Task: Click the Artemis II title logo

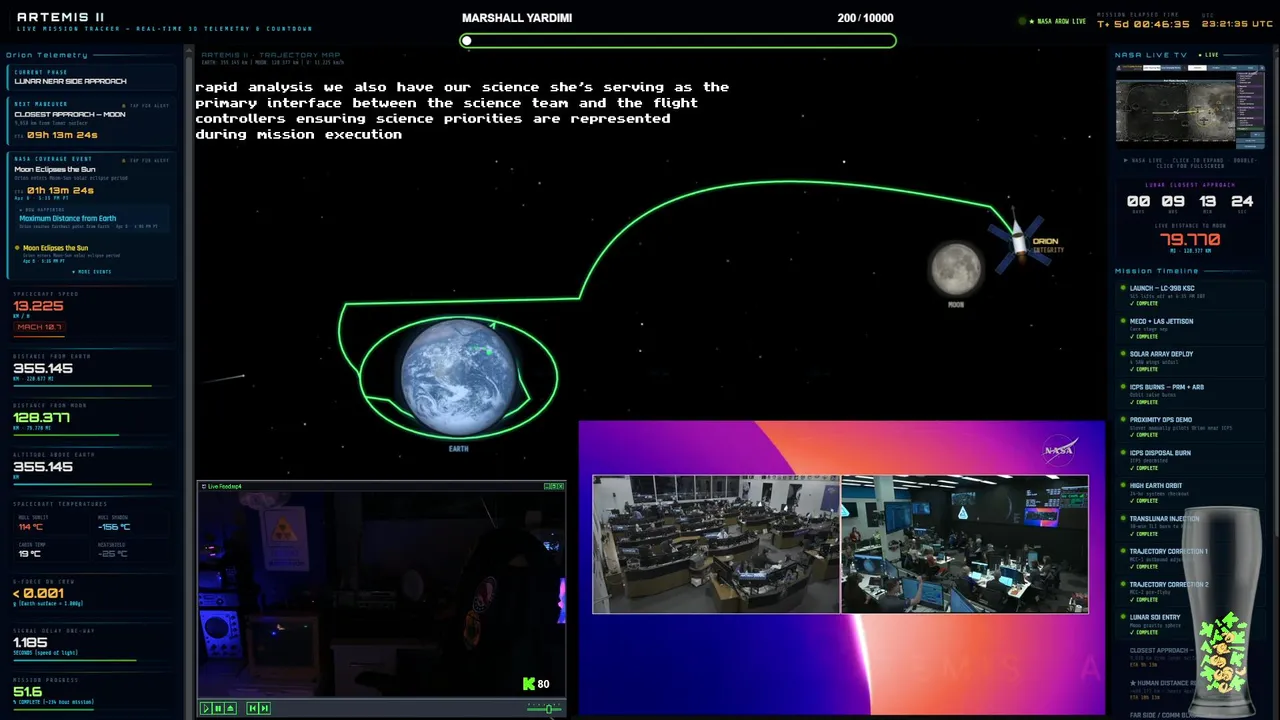Action: [60, 17]
